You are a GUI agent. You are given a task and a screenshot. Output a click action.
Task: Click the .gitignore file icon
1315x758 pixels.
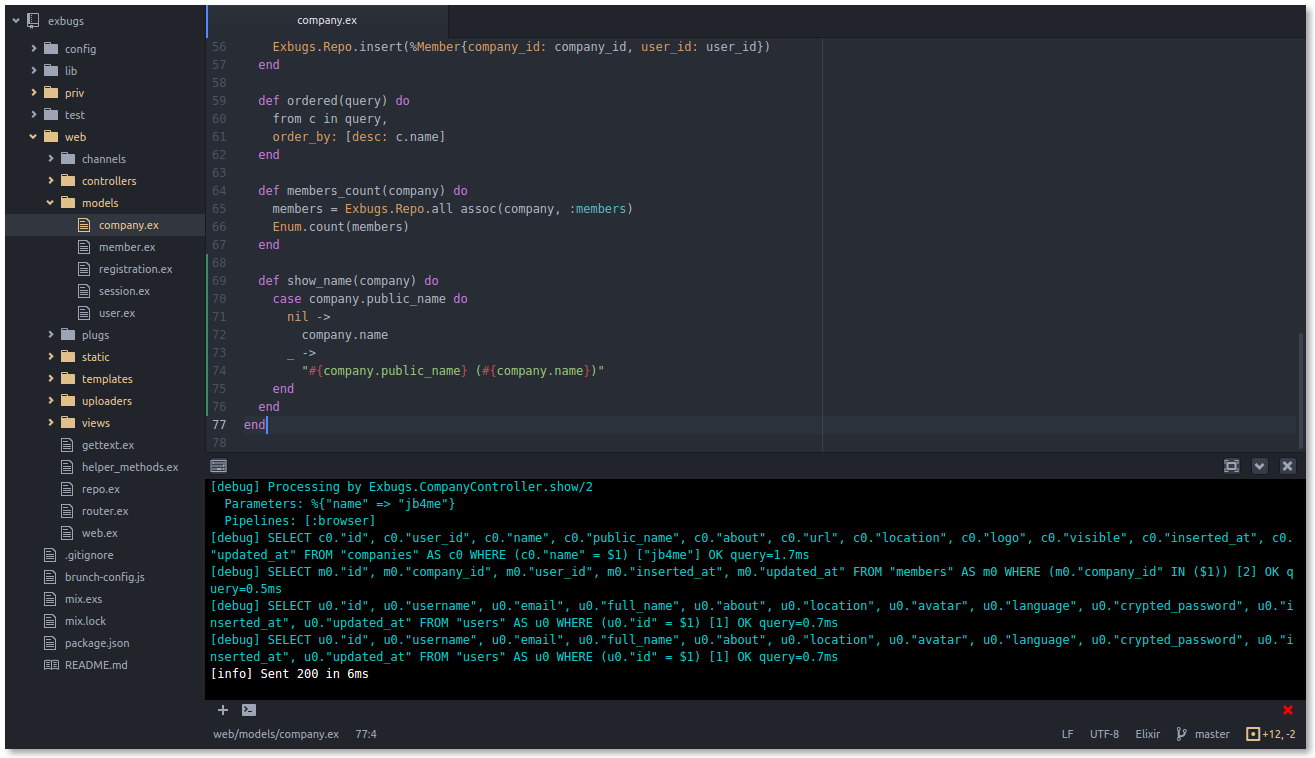click(51, 555)
